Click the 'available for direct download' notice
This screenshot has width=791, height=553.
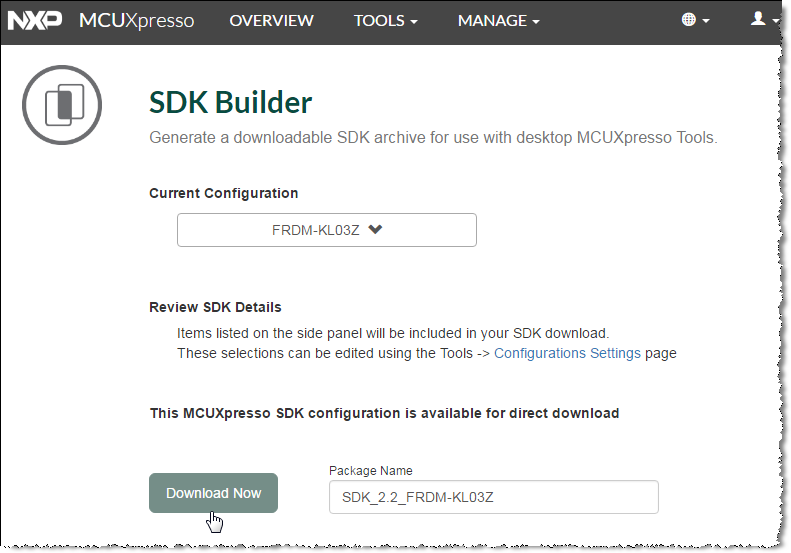pyautogui.click(x=384, y=413)
